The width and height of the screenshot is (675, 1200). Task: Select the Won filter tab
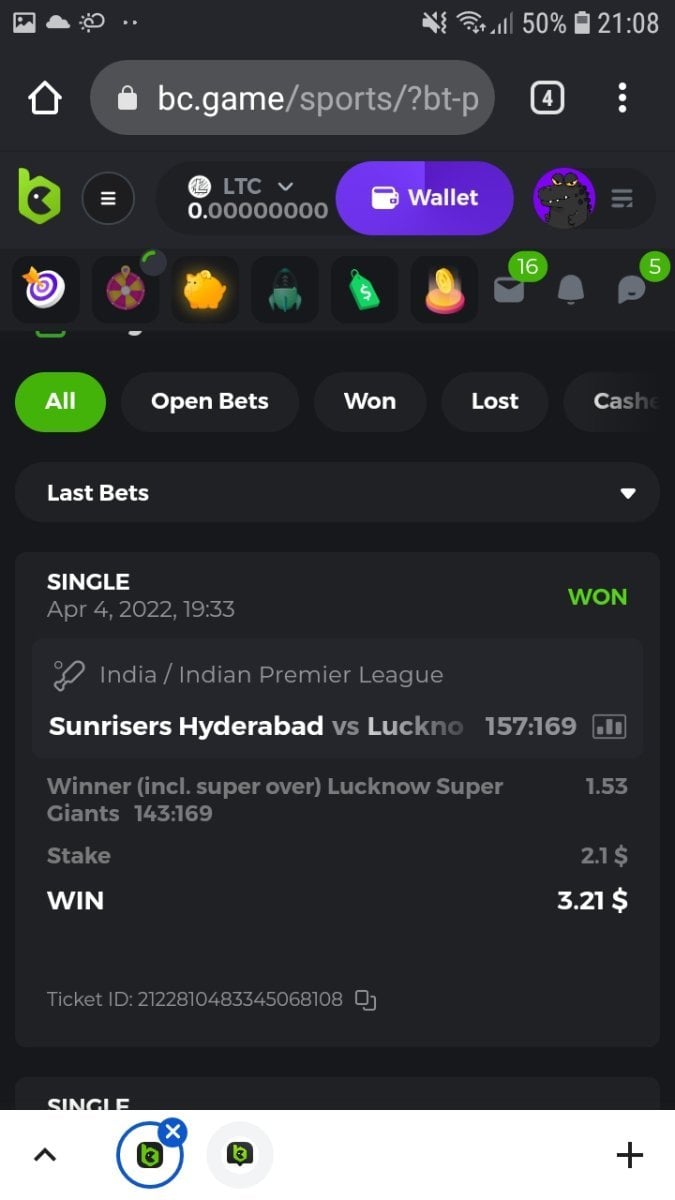click(370, 401)
